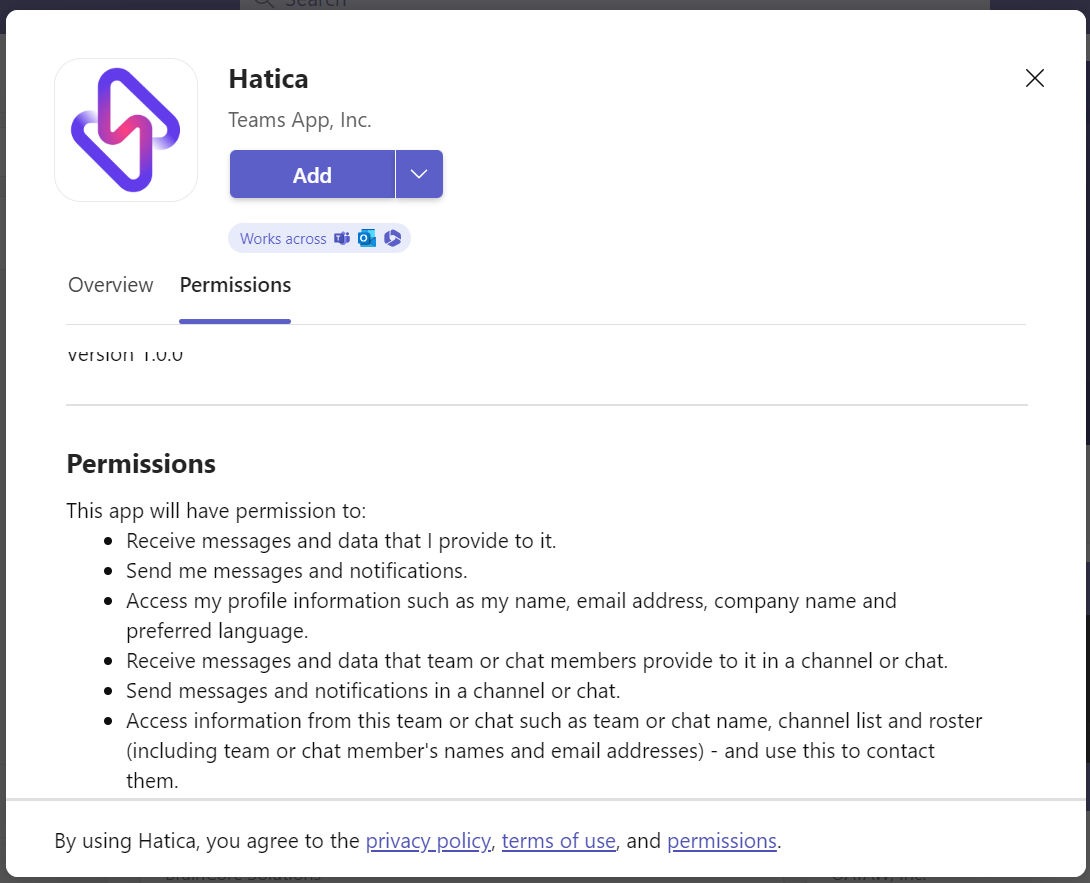Click 'Access my profile information' permission line
This screenshot has height=883, width=1090.
(512, 615)
